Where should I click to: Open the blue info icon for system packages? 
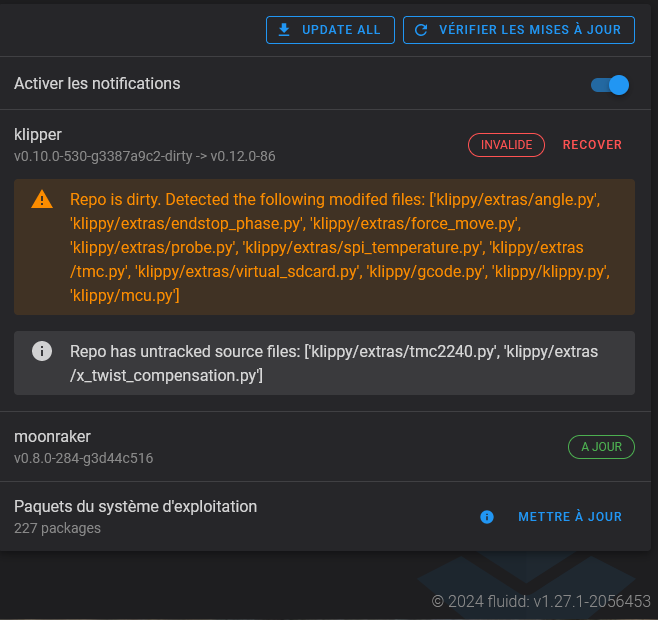point(487,517)
